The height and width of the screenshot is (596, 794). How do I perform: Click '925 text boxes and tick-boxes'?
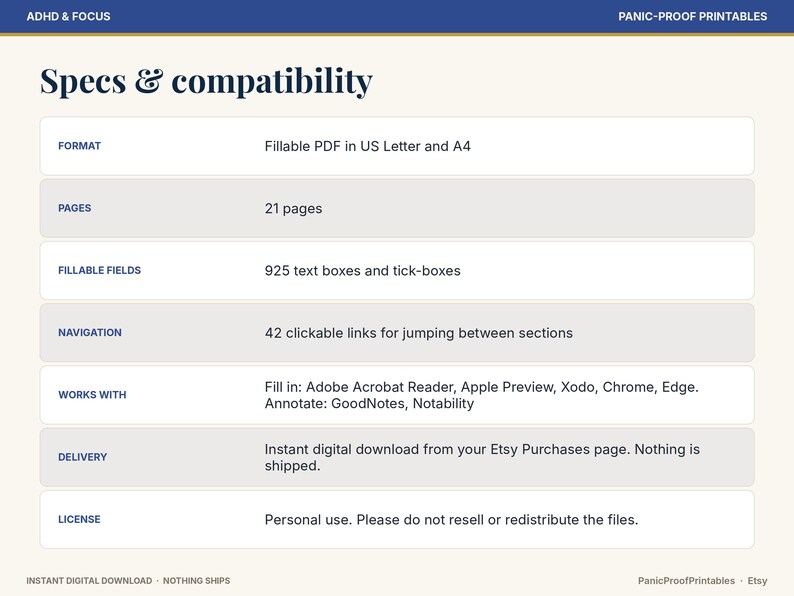[x=363, y=271]
